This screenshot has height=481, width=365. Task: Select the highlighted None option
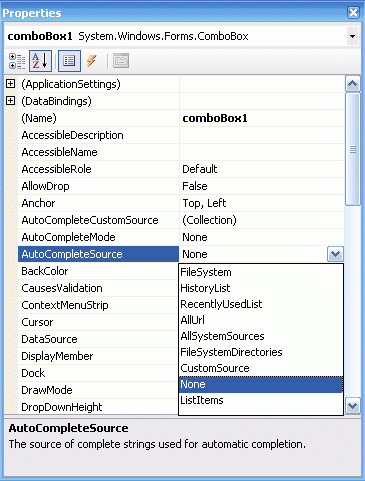pos(261,384)
